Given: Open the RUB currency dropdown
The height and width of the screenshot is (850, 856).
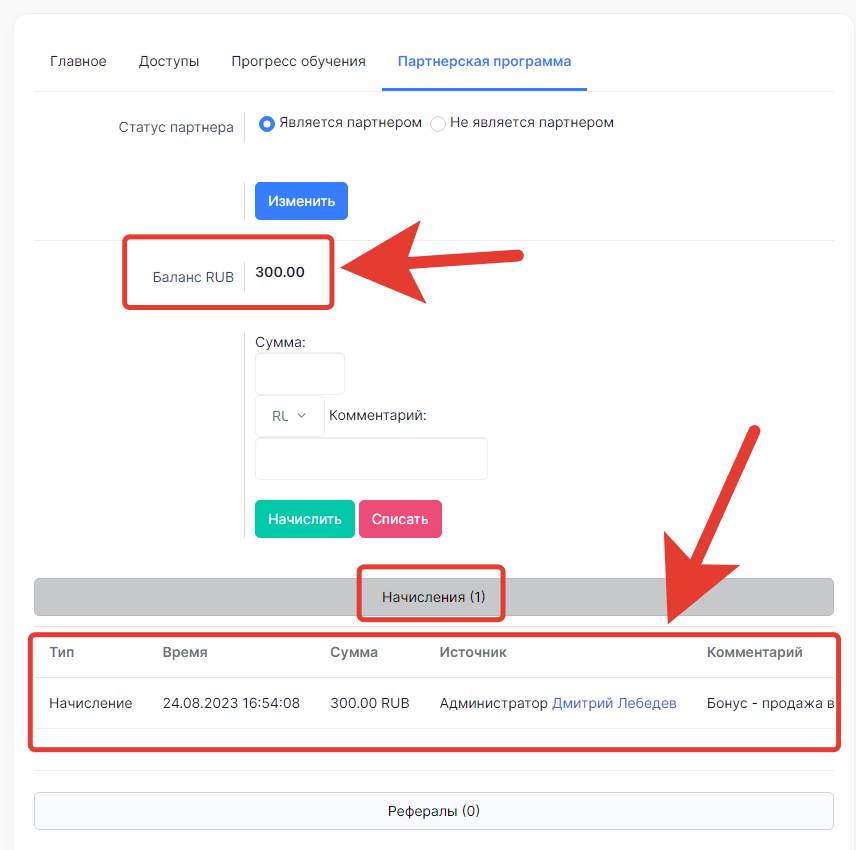Looking at the screenshot, I should [x=289, y=416].
